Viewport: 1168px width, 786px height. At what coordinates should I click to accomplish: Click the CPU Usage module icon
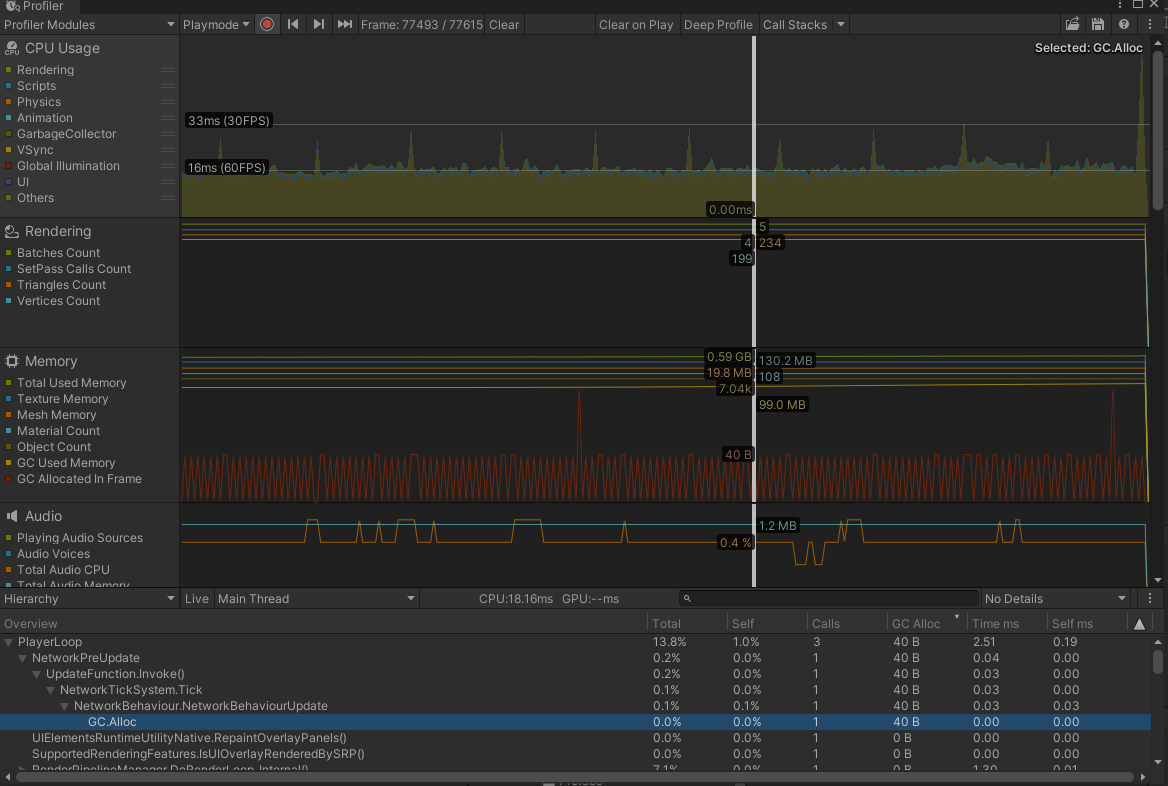(11, 48)
